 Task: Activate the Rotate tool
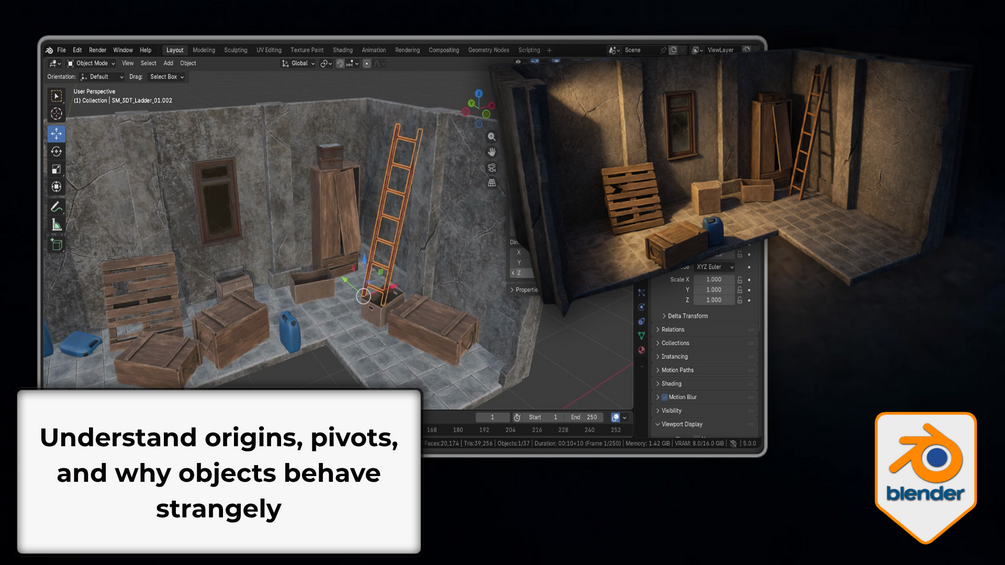pyautogui.click(x=56, y=151)
